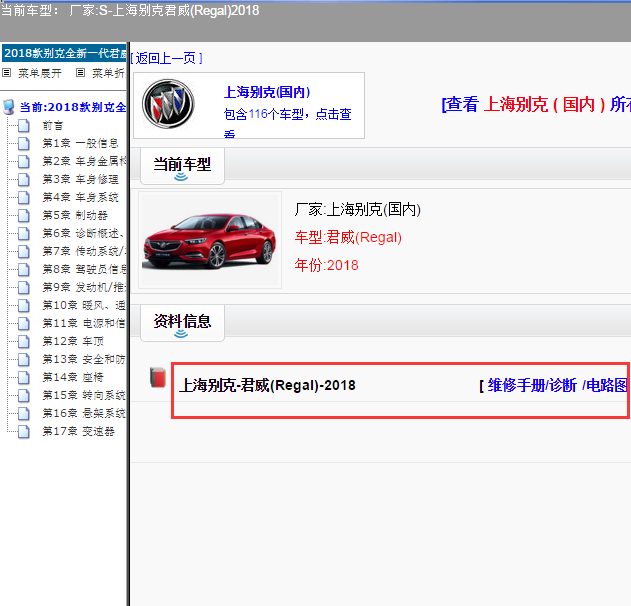Click page icon next to 第3章 车身修理
The width and height of the screenshot is (631, 606).
pyautogui.click(x=24, y=179)
